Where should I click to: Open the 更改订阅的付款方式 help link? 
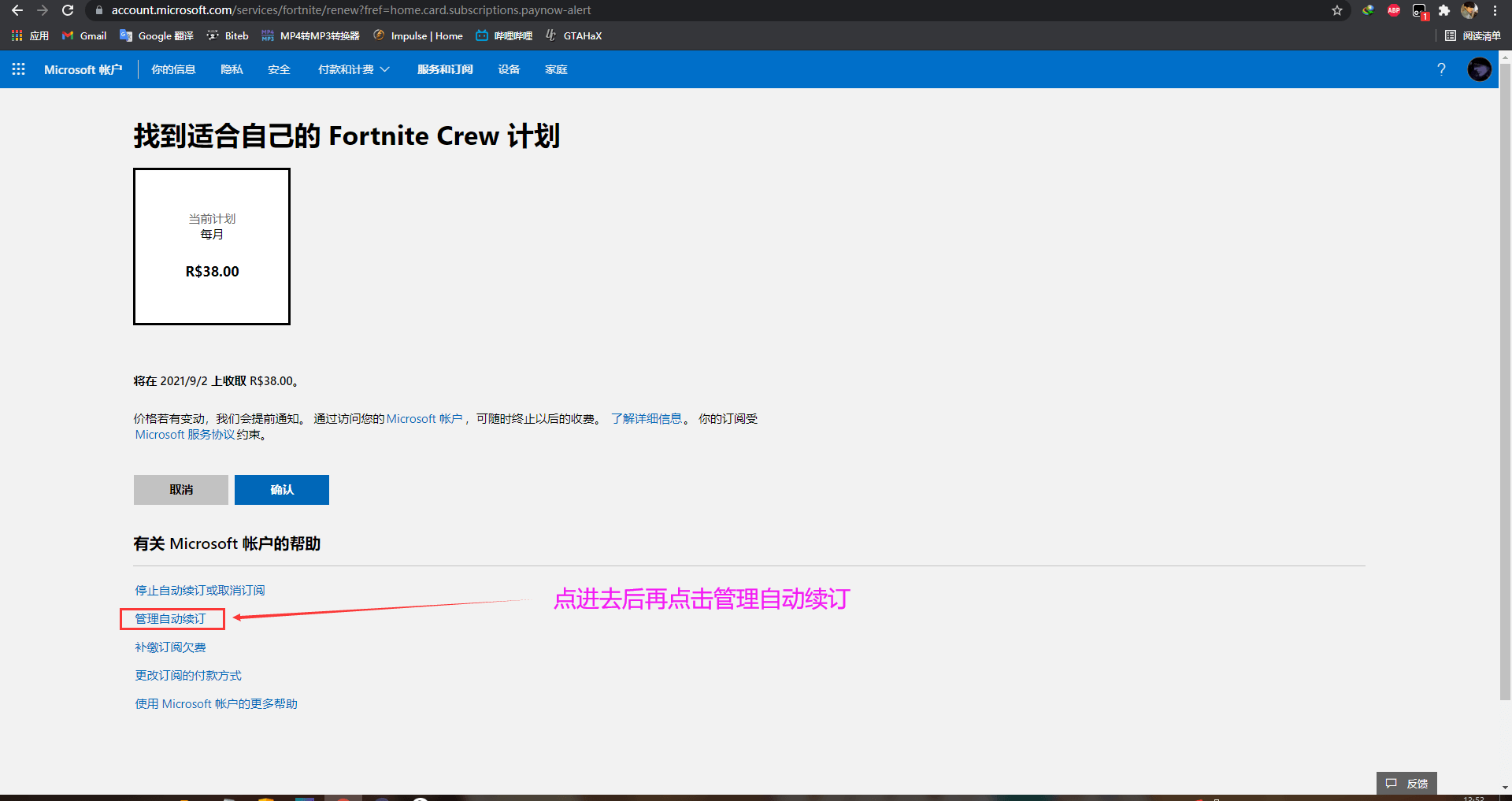click(188, 676)
